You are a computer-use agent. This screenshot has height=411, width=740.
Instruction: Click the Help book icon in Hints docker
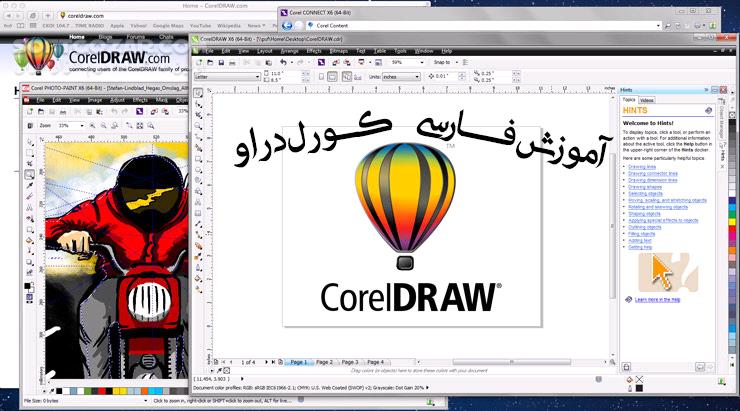point(708,110)
